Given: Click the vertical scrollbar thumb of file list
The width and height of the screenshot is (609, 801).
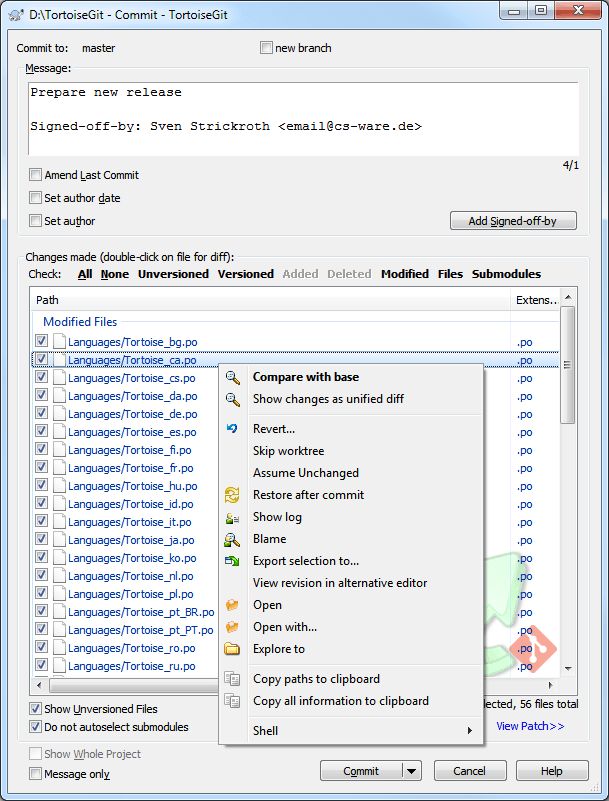Looking at the screenshot, I should point(568,365).
